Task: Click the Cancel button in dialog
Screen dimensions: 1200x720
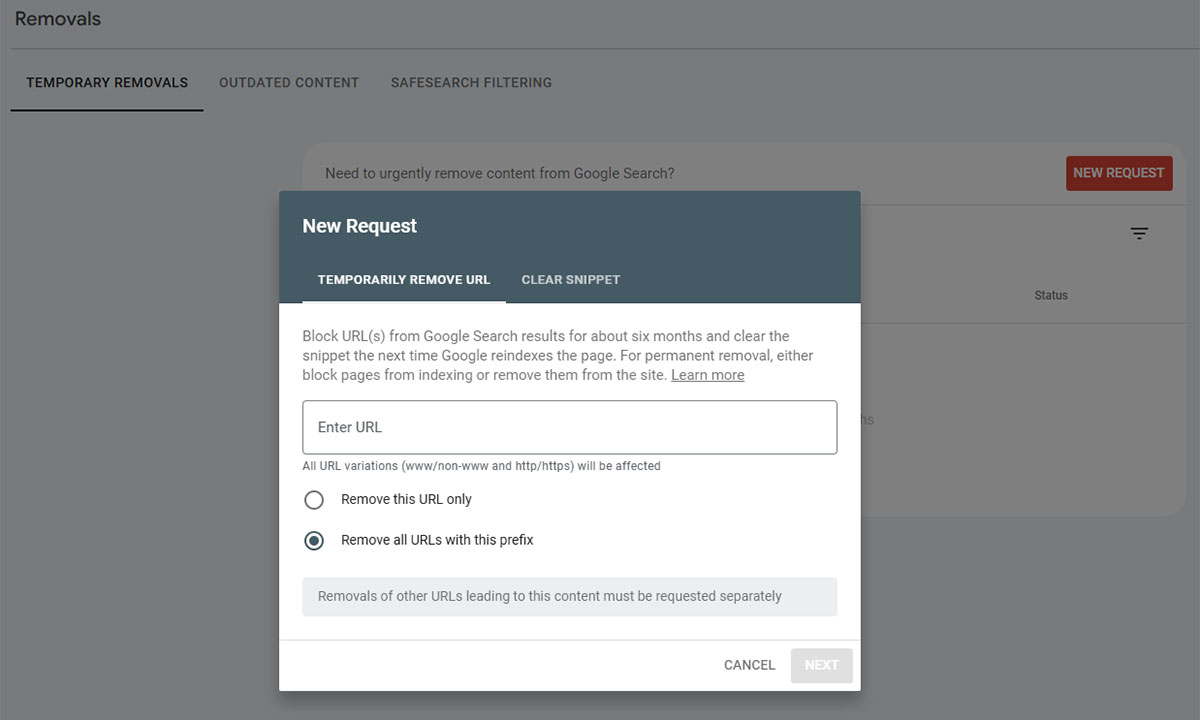Action: (x=750, y=665)
